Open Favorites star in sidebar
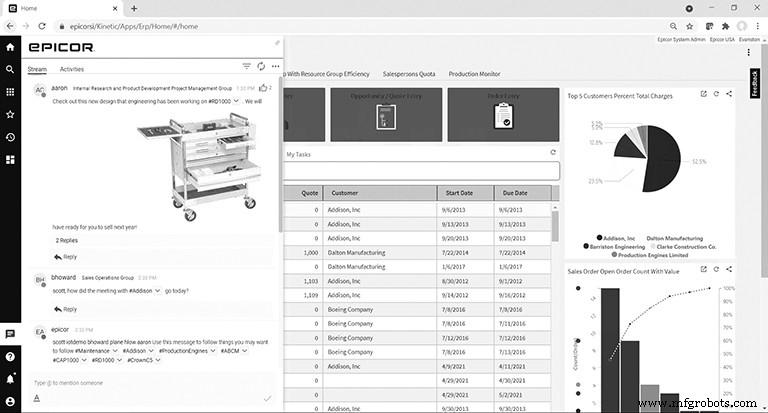The height and width of the screenshot is (413, 768). pos(10,115)
